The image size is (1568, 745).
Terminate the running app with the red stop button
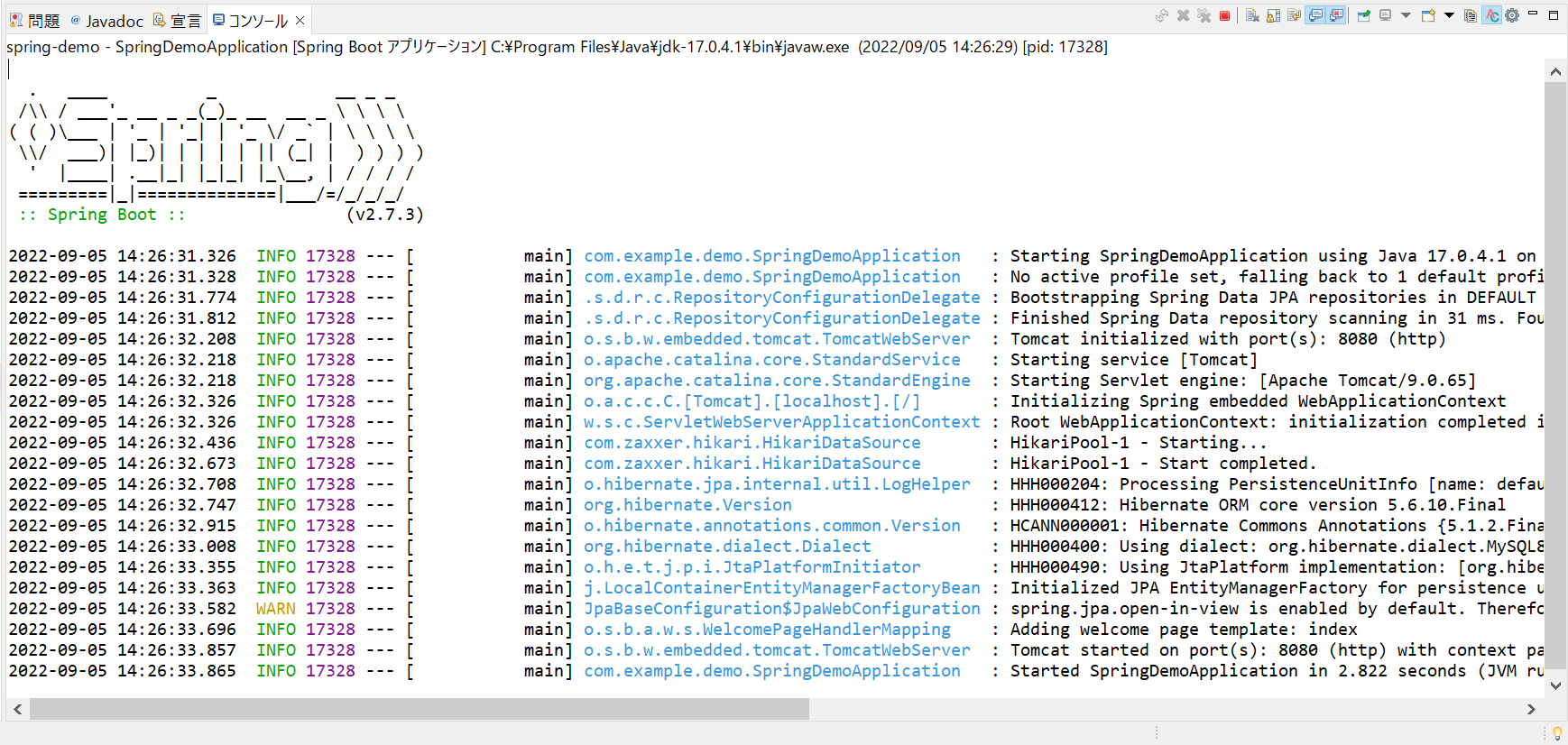pos(1224,15)
